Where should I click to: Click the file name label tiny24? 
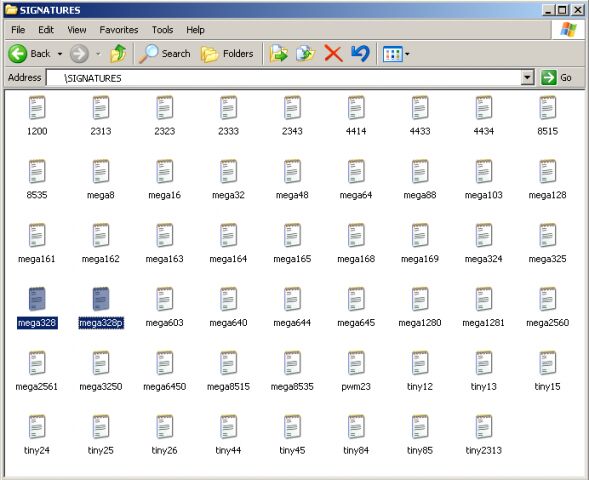[x=37, y=450]
